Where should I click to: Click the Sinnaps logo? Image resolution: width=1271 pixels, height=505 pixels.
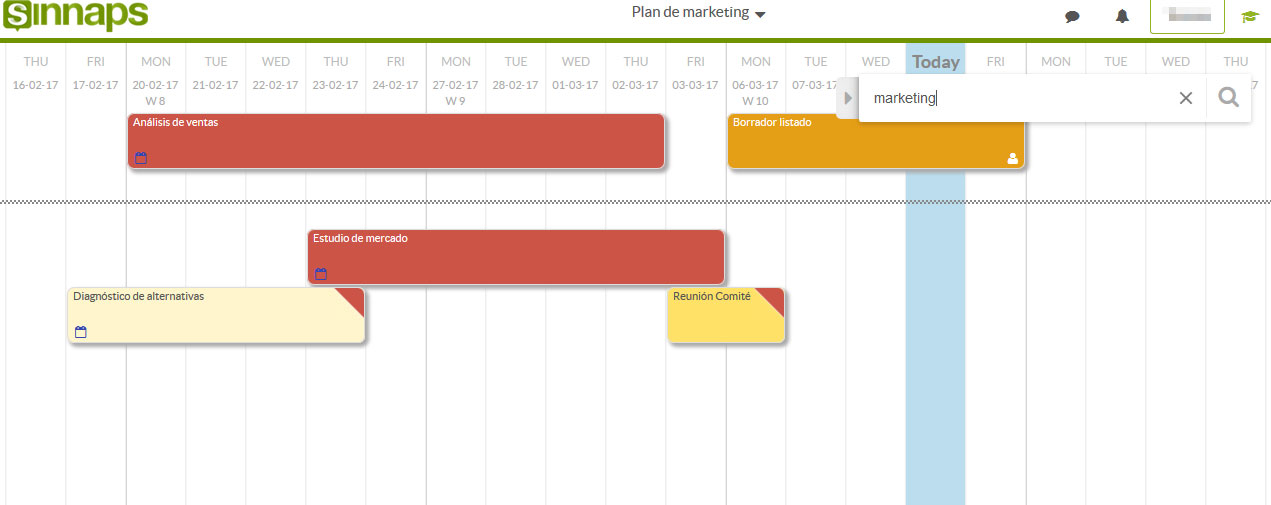click(75, 16)
